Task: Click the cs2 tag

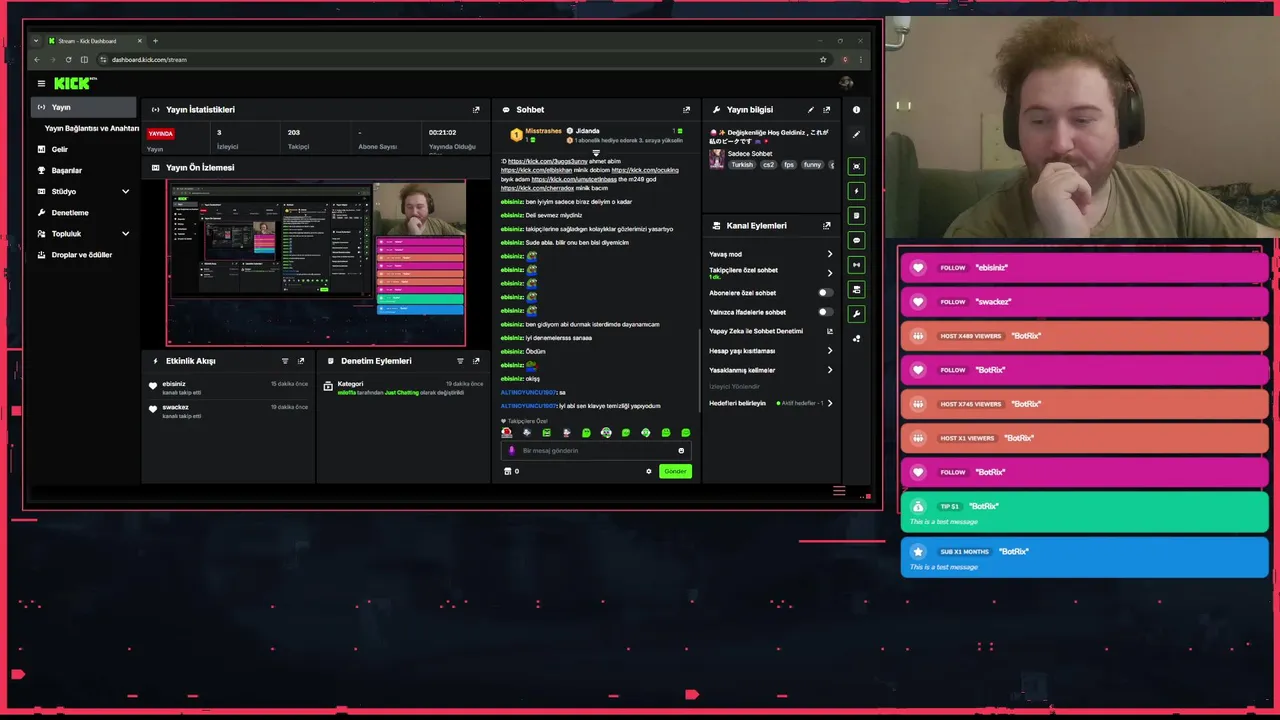Action: click(x=769, y=165)
